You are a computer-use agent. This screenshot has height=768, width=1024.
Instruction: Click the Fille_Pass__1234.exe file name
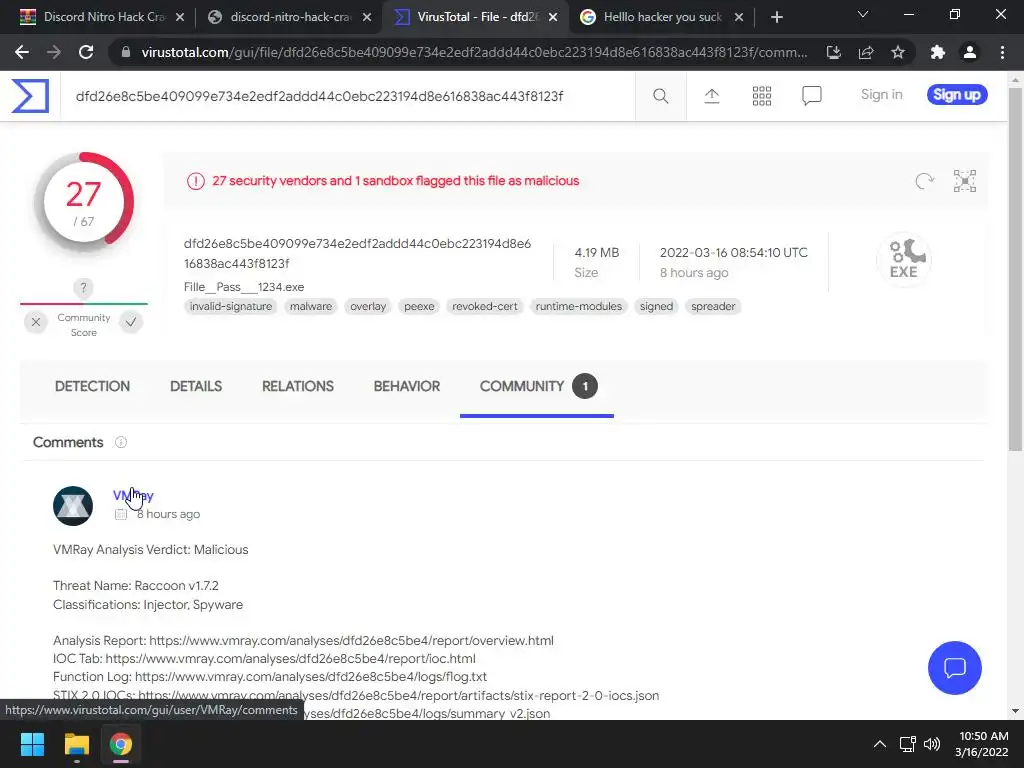(244, 287)
